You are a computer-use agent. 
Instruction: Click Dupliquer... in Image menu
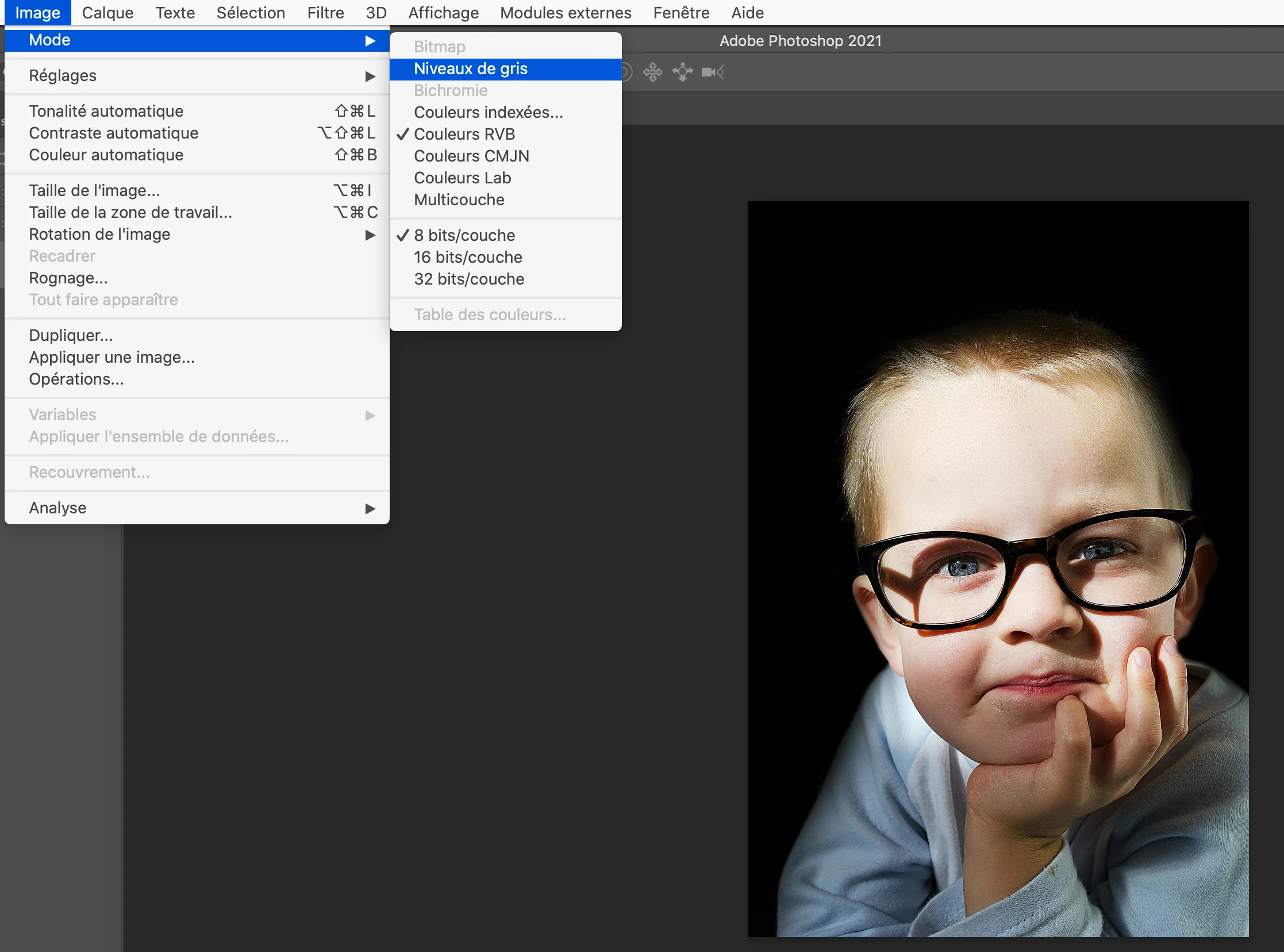click(x=71, y=335)
